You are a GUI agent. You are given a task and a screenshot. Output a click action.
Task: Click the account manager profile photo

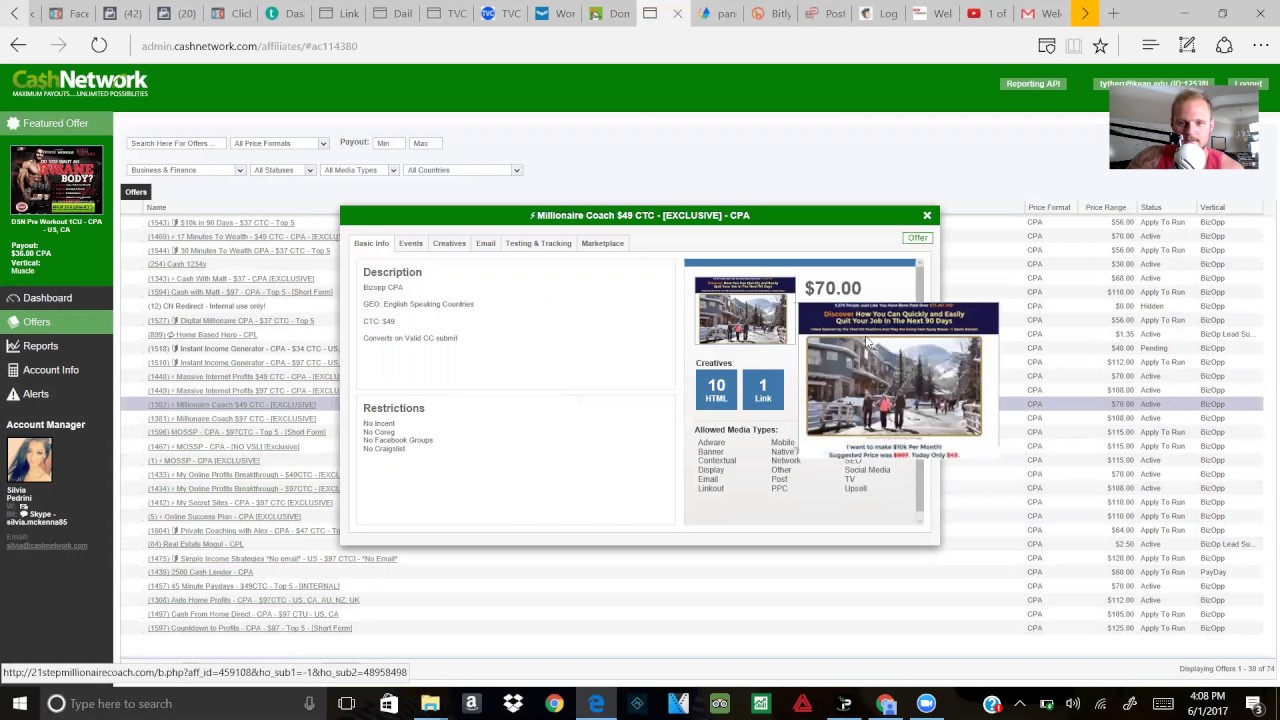point(29,459)
